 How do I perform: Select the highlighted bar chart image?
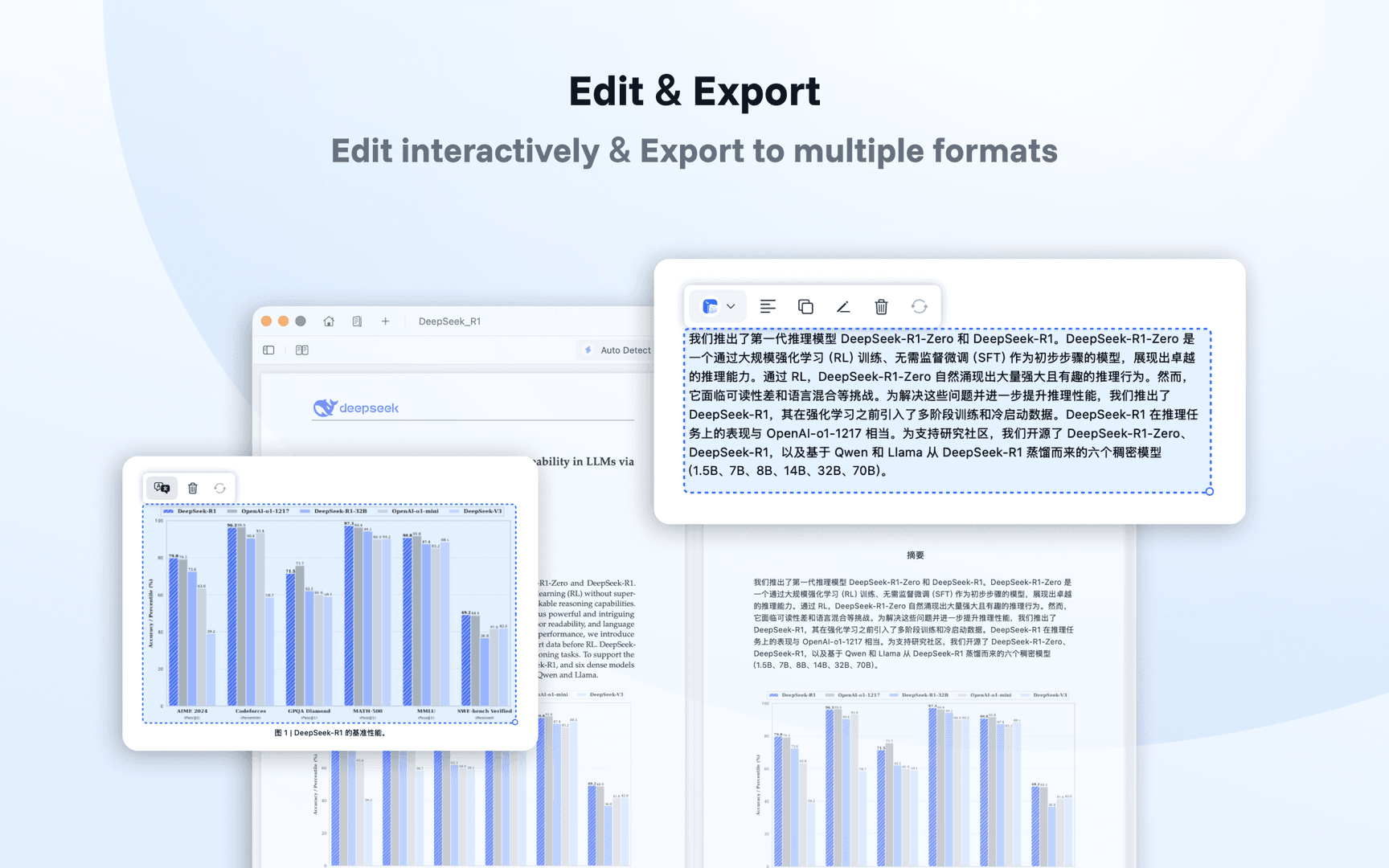coord(330,613)
